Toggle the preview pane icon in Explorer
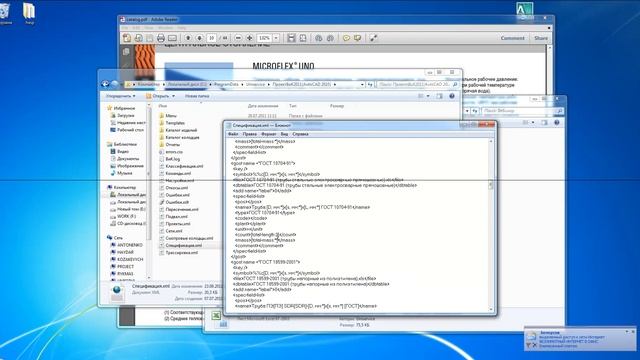The width and height of the screenshot is (640, 360). pos(439,96)
